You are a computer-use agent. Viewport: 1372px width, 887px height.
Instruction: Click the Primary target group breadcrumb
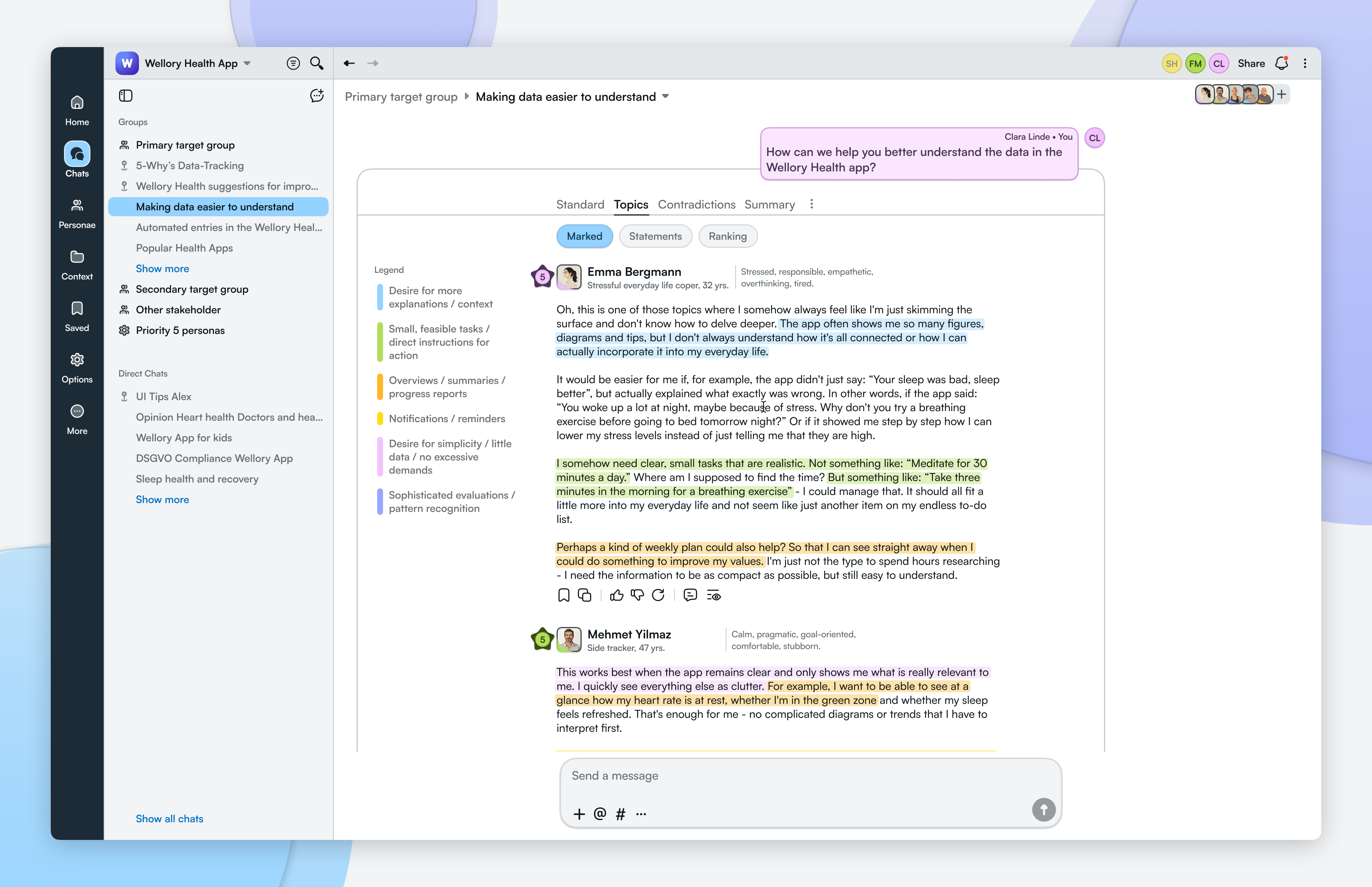coord(401,97)
